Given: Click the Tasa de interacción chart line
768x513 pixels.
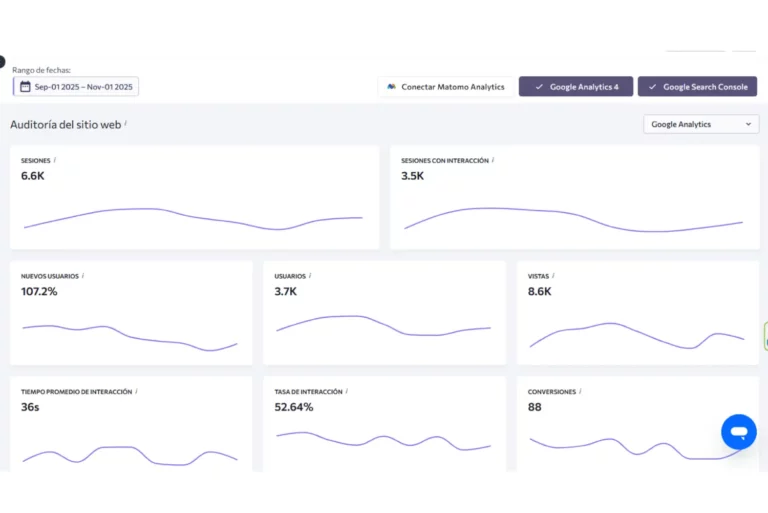Looking at the screenshot, I should 383,441.
